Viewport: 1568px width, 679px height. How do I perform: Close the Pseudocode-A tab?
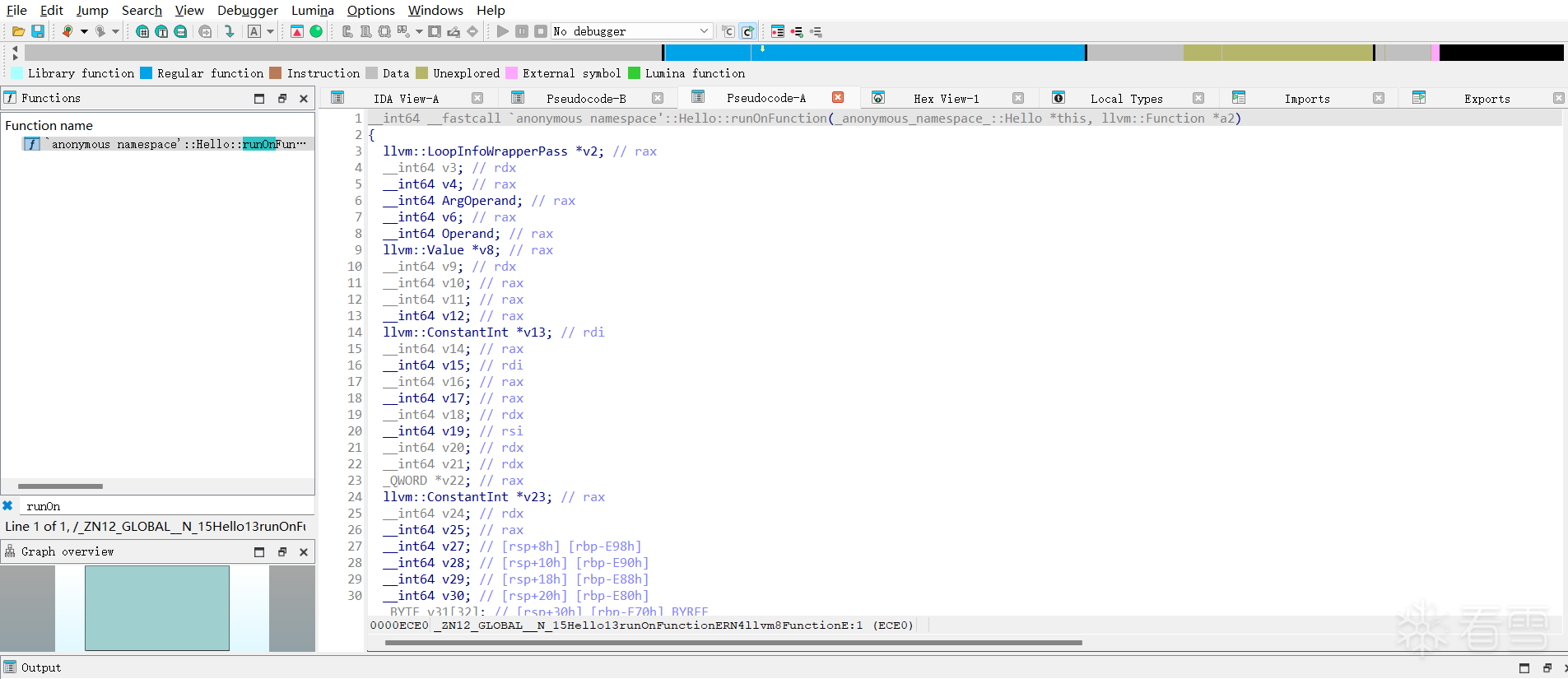click(838, 97)
